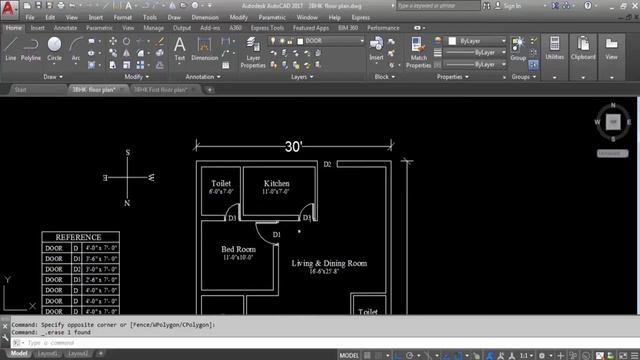Expand the Annotation panel
This screenshot has width=640, height=360.
tap(203, 77)
